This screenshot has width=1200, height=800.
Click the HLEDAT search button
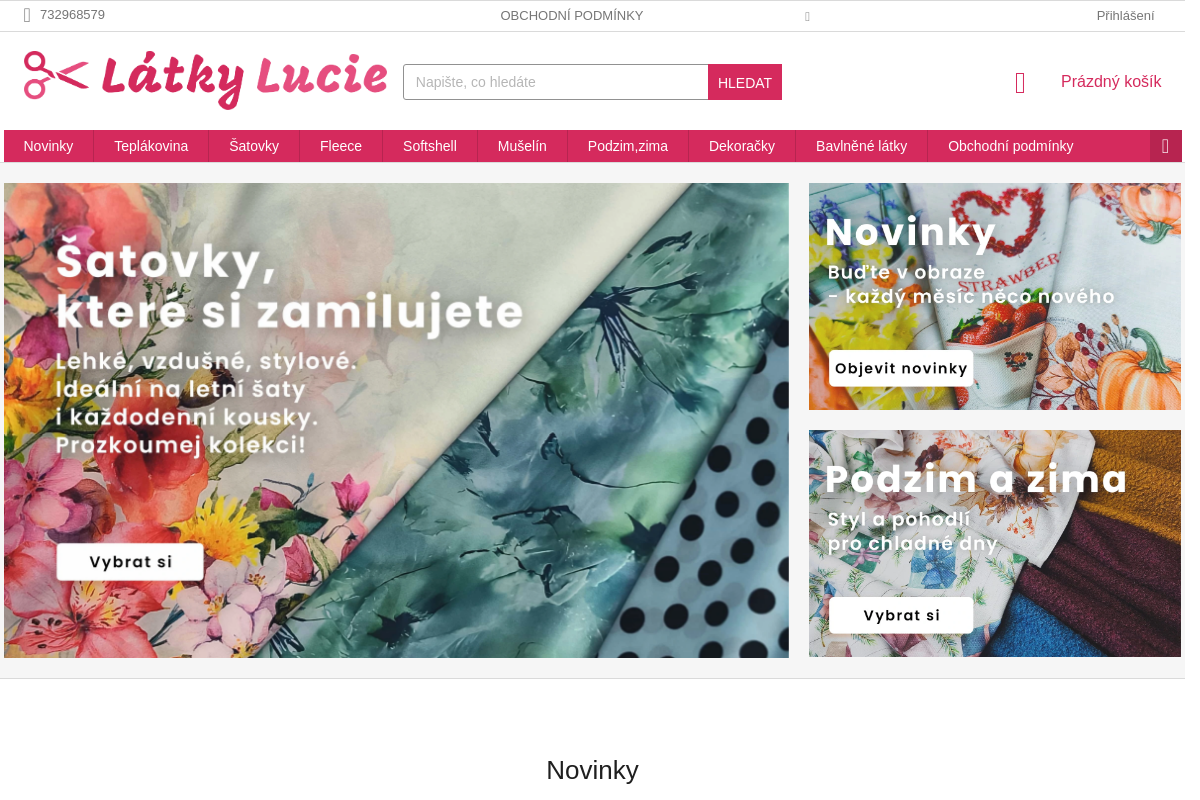click(x=745, y=82)
